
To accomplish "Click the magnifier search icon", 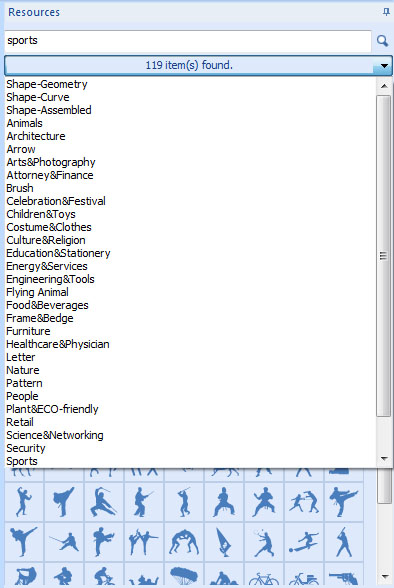I will pyautogui.click(x=382, y=40).
